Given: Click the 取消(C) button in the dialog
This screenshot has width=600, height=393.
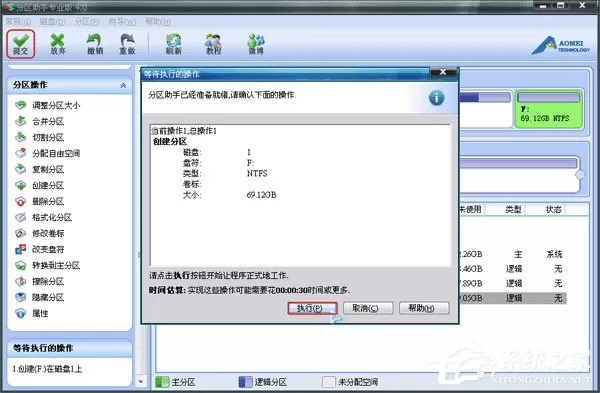Looking at the screenshot, I should tap(368, 308).
